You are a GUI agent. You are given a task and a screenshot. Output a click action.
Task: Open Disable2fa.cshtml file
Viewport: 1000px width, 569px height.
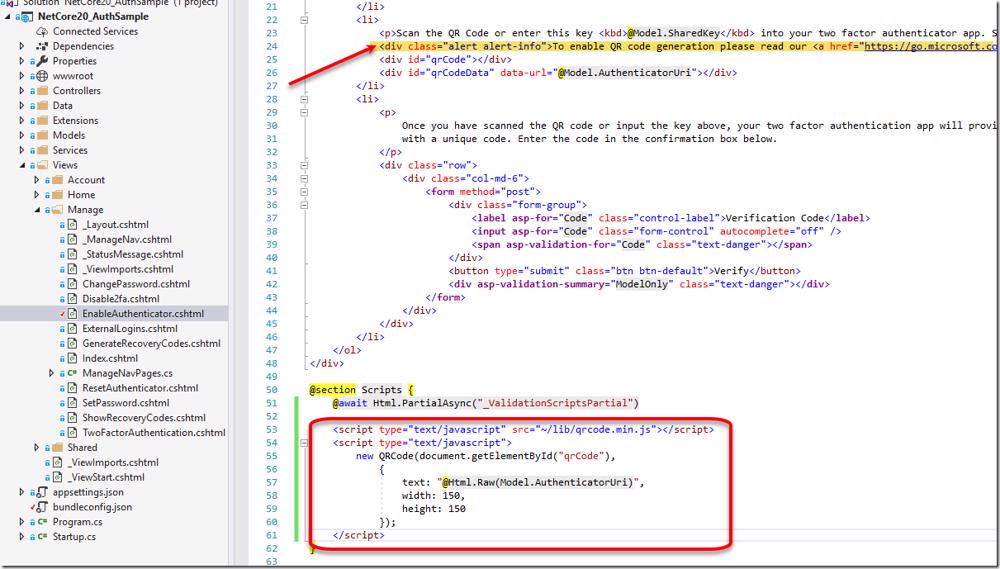(121, 299)
